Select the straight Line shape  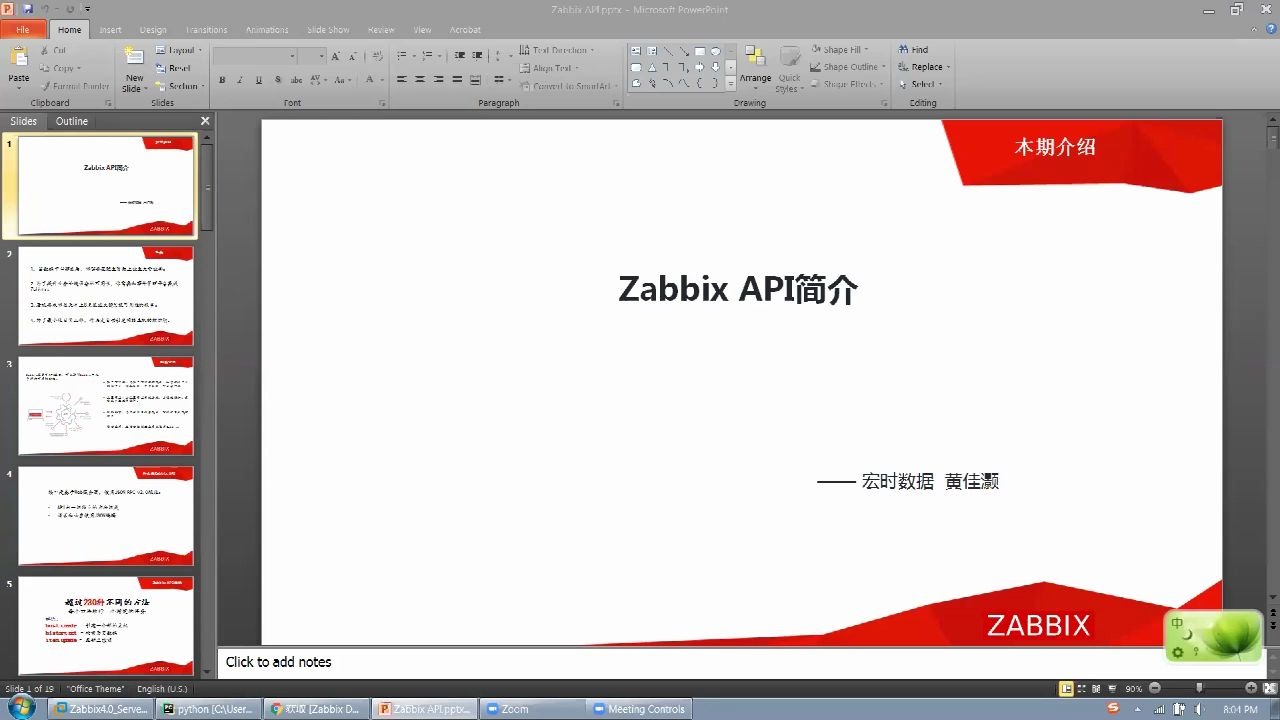coord(668,51)
